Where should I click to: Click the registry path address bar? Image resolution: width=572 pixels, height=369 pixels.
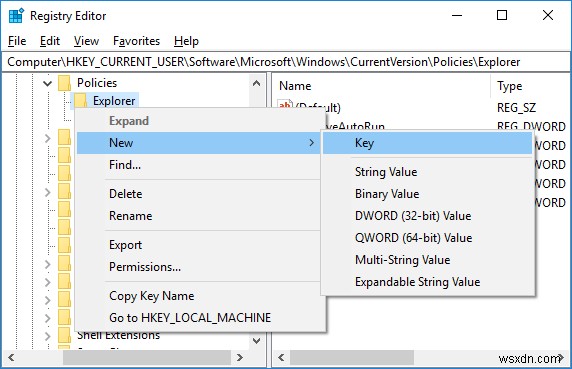[x=285, y=62]
